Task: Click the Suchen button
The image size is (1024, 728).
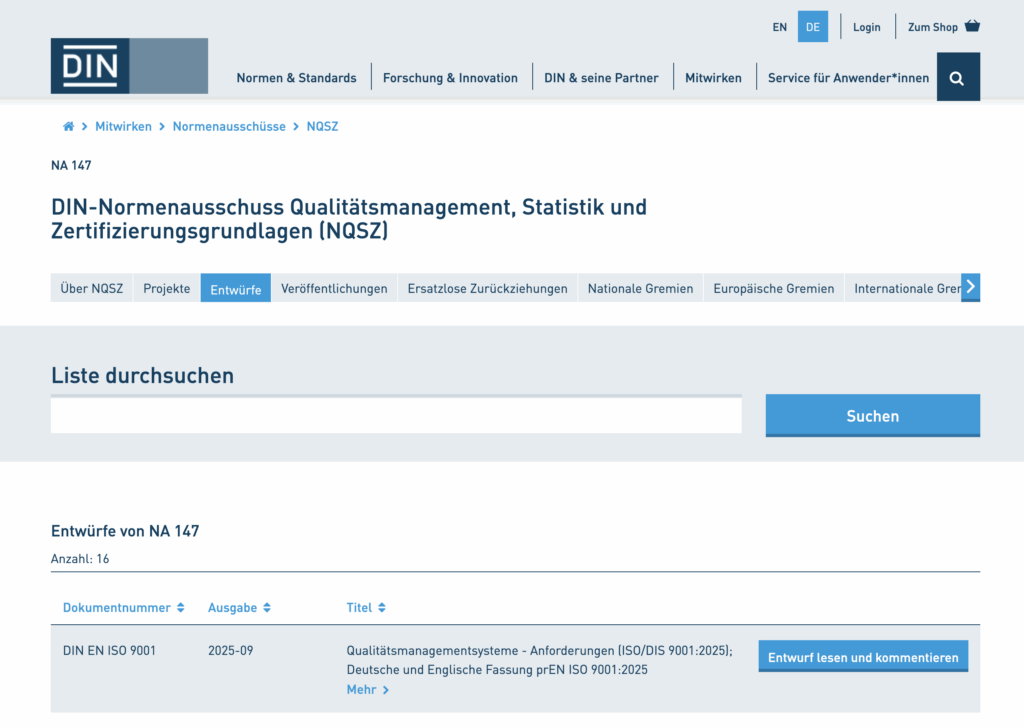Action: tap(872, 416)
